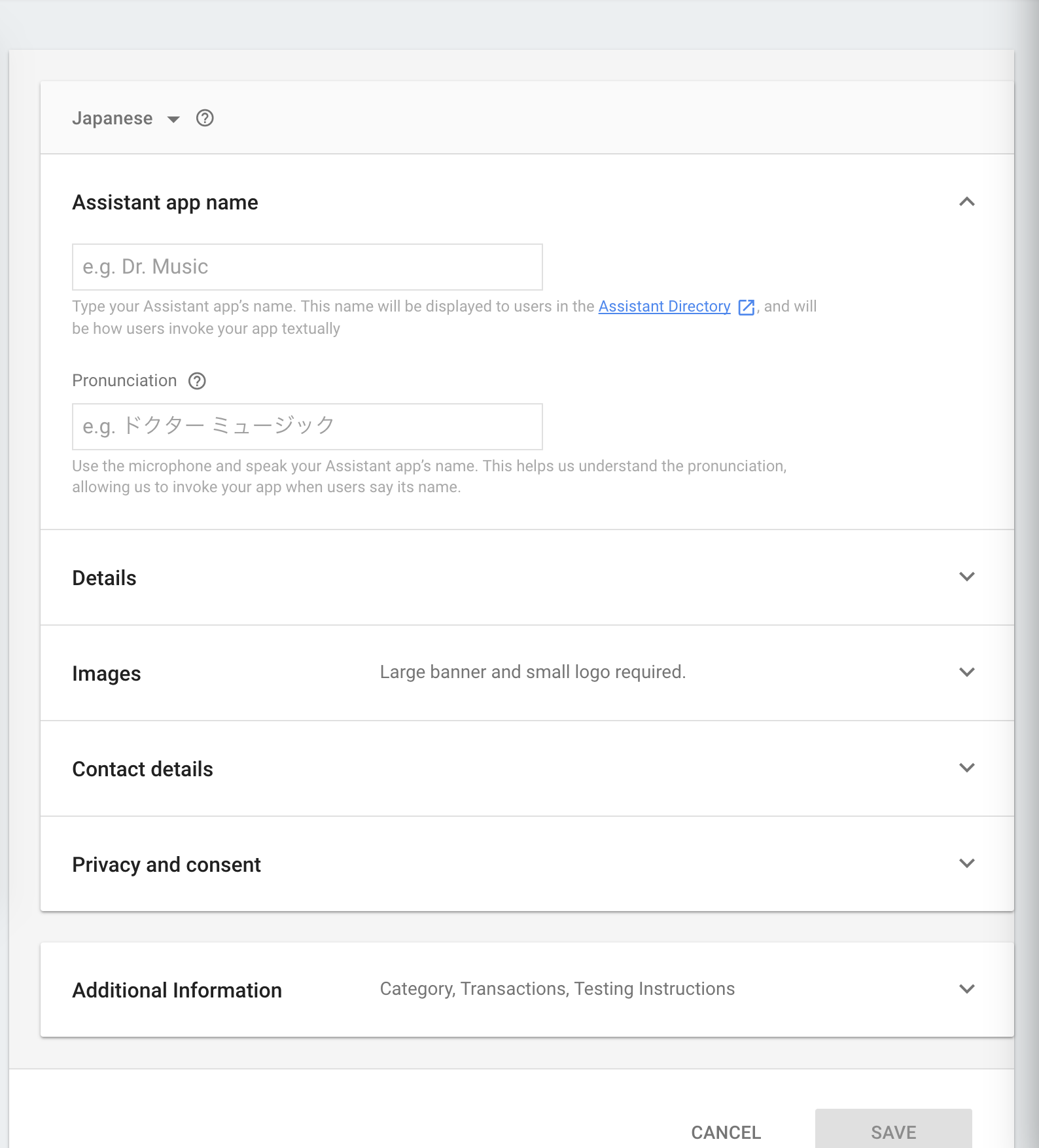The width and height of the screenshot is (1039, 1148).
Task: Click the Privacy and consent heading
Action: tap(166, 865)
